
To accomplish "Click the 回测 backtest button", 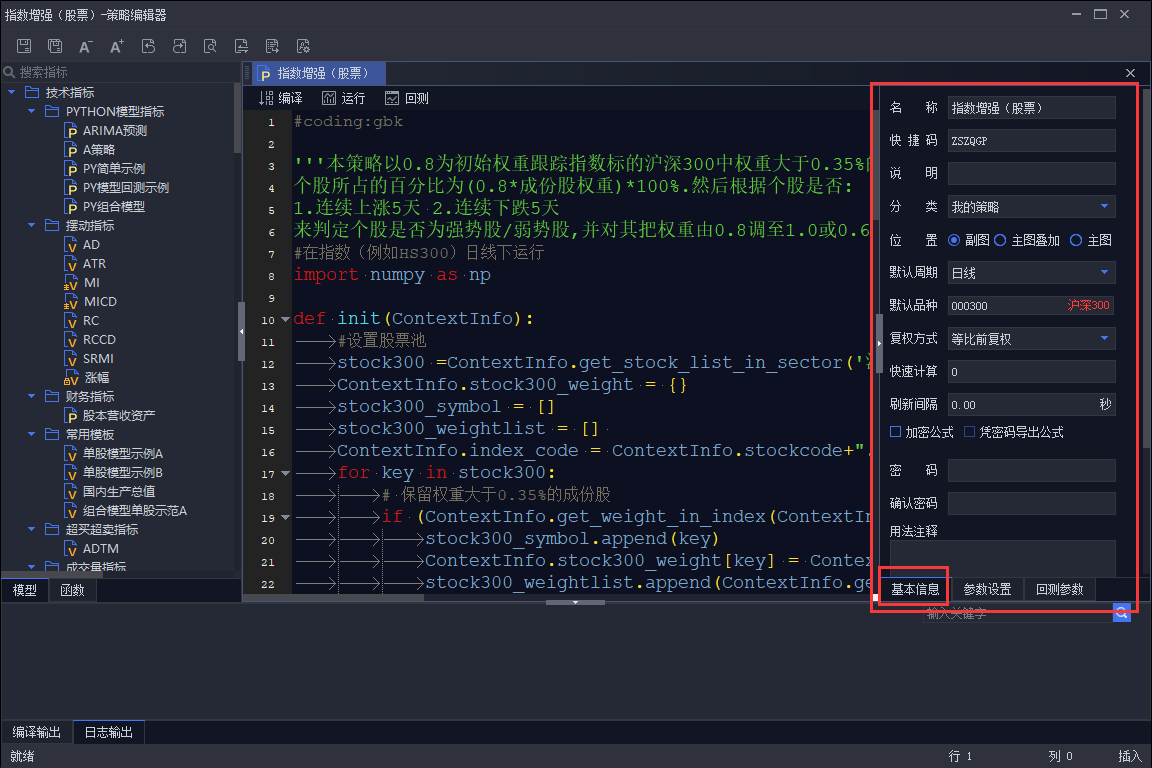I will tap(406, 98).
